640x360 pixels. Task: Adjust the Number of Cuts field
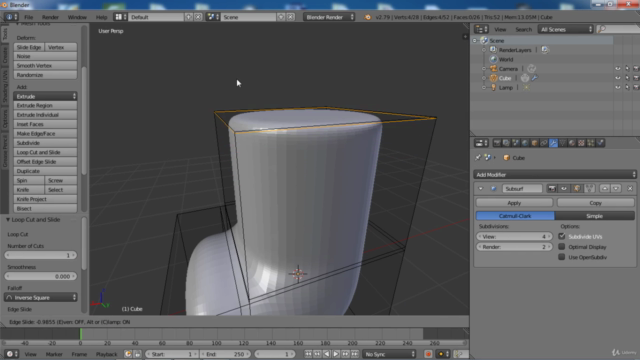[x=41, y=255]
